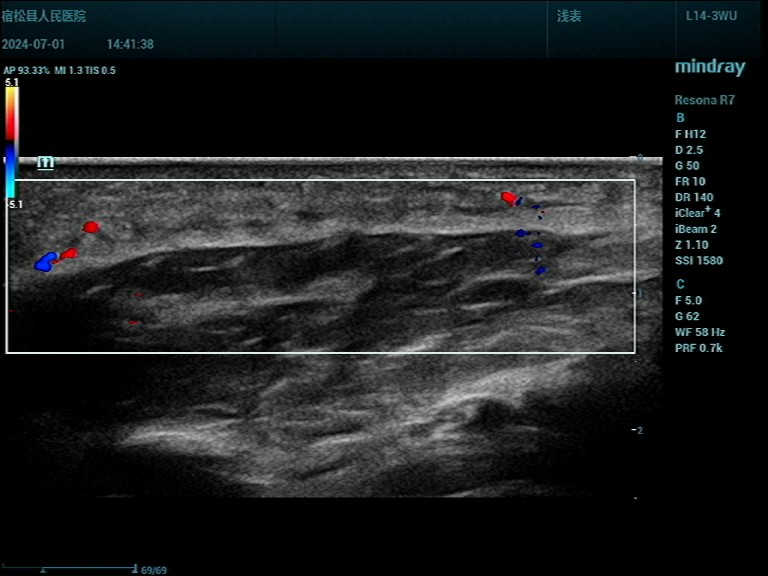
Task: Select the WF 58 Hz wall filter parameter
Action: click(x=700, y=332)
